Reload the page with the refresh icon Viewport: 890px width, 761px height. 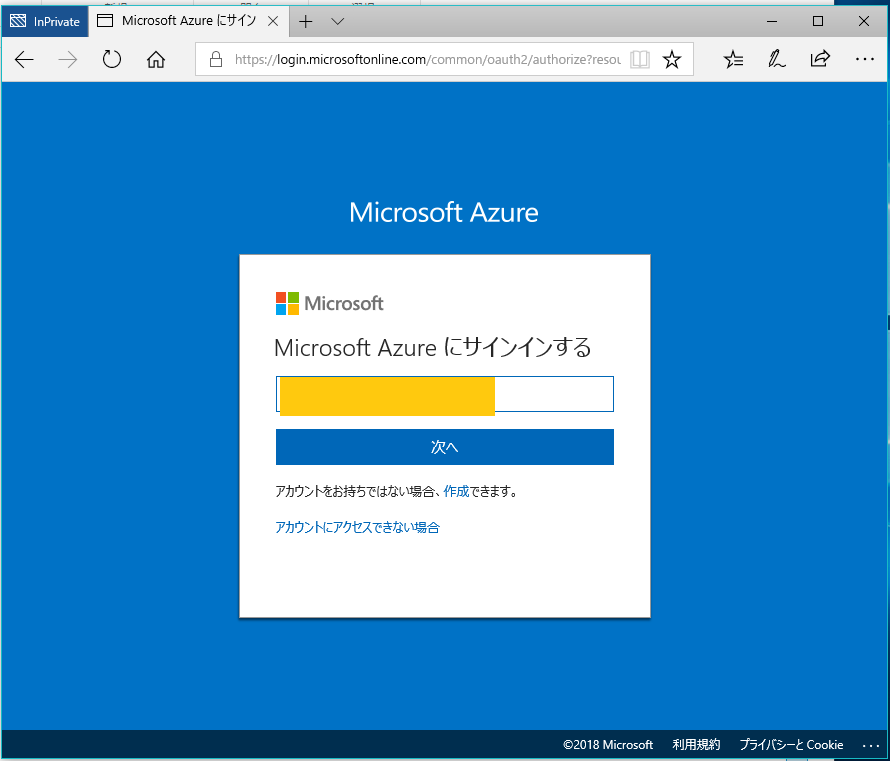point(112,59)
